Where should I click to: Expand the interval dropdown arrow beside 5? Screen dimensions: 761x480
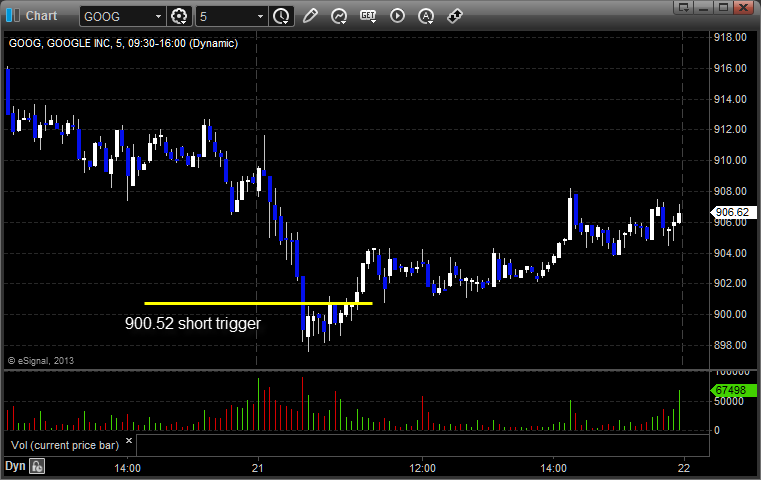pos(260,17)
